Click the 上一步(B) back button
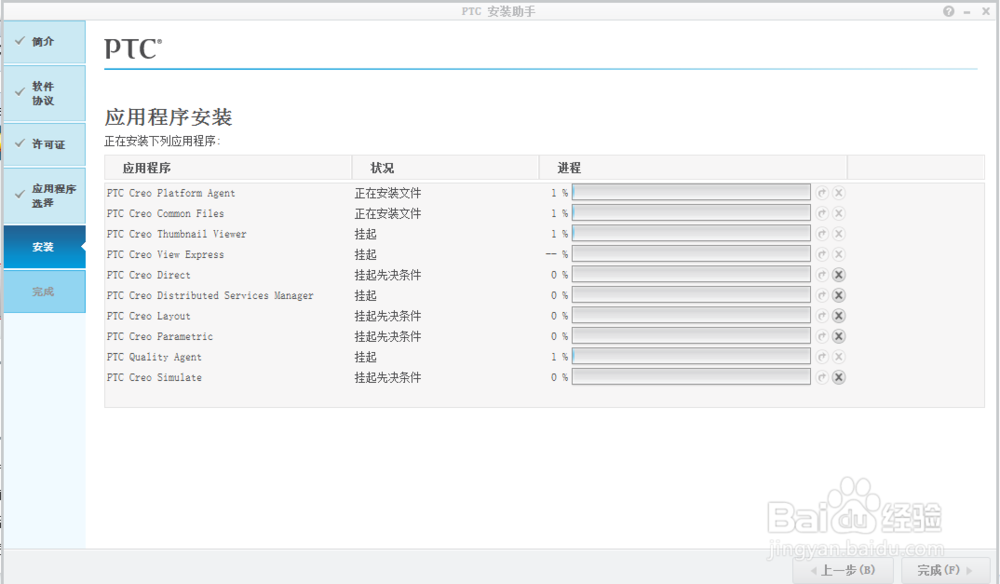This screenshot has height=584, width=1000. 842,570
